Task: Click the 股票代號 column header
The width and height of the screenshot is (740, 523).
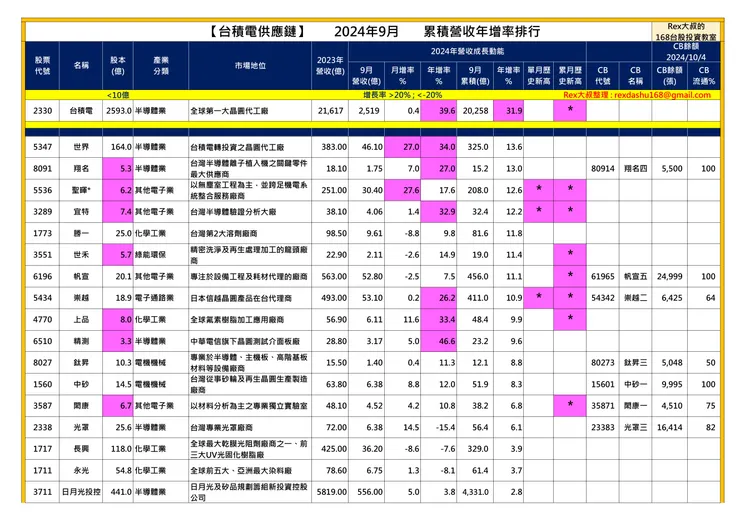Action: click(42, 66)
